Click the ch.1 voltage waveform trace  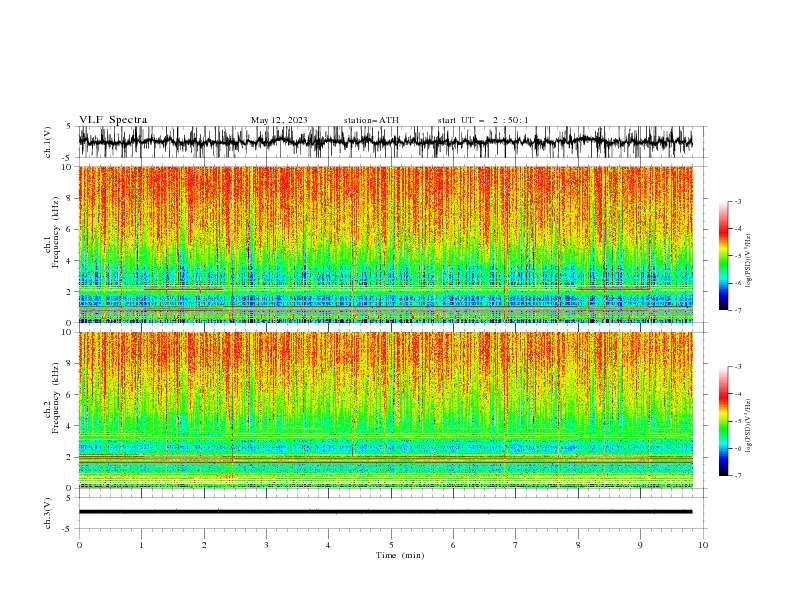coord(385,142)
